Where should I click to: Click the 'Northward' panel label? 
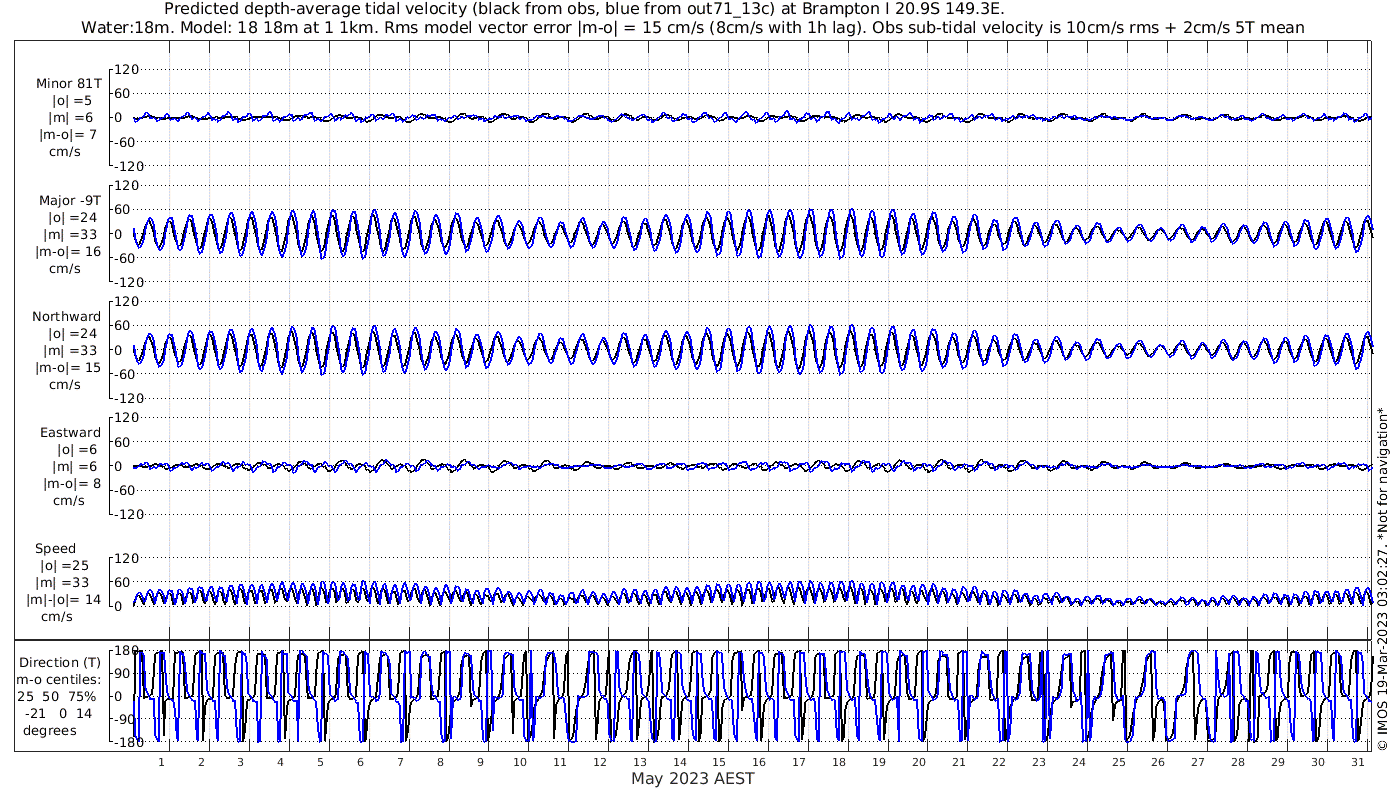pyautogui.click(x=66, y=317)
